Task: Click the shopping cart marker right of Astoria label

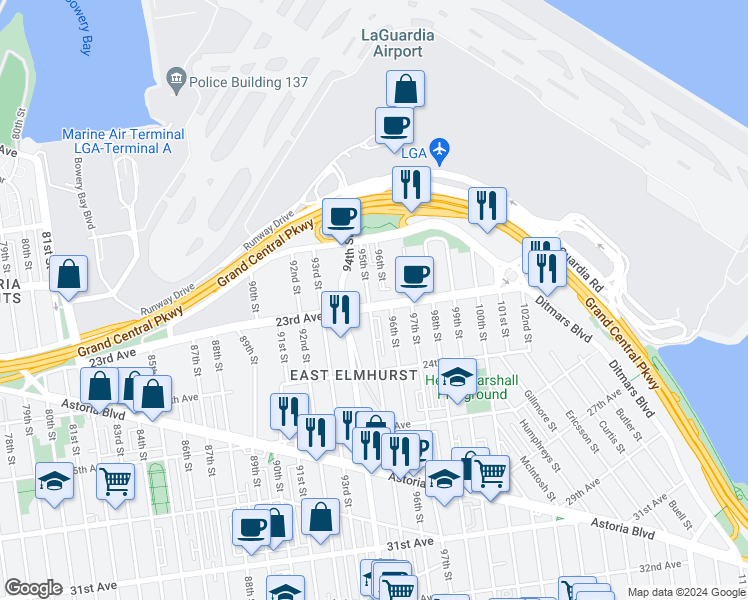Action: [x=490, y=478]
